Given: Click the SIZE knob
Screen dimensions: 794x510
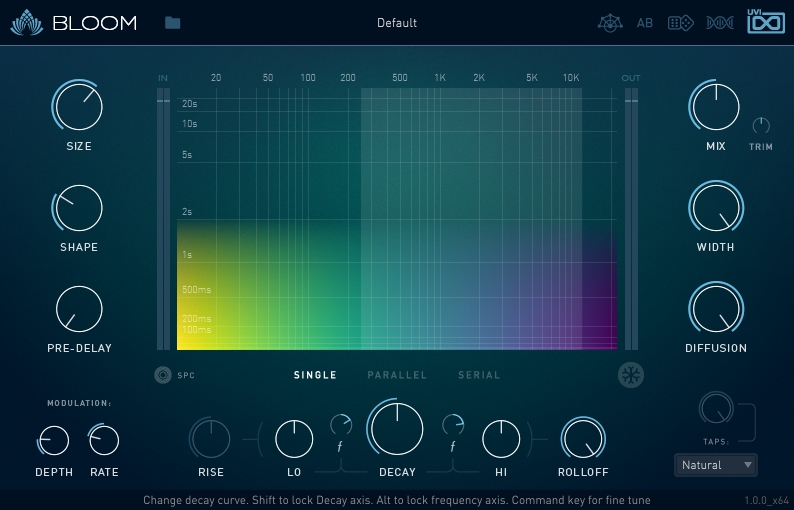Looking at the screenshot, I should 78,106.
